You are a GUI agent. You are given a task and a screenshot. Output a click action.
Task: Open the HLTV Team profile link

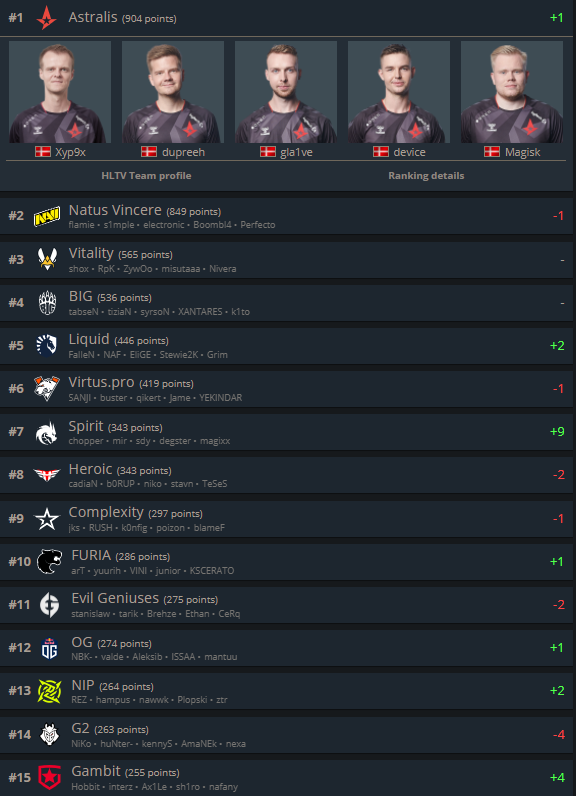146,176
